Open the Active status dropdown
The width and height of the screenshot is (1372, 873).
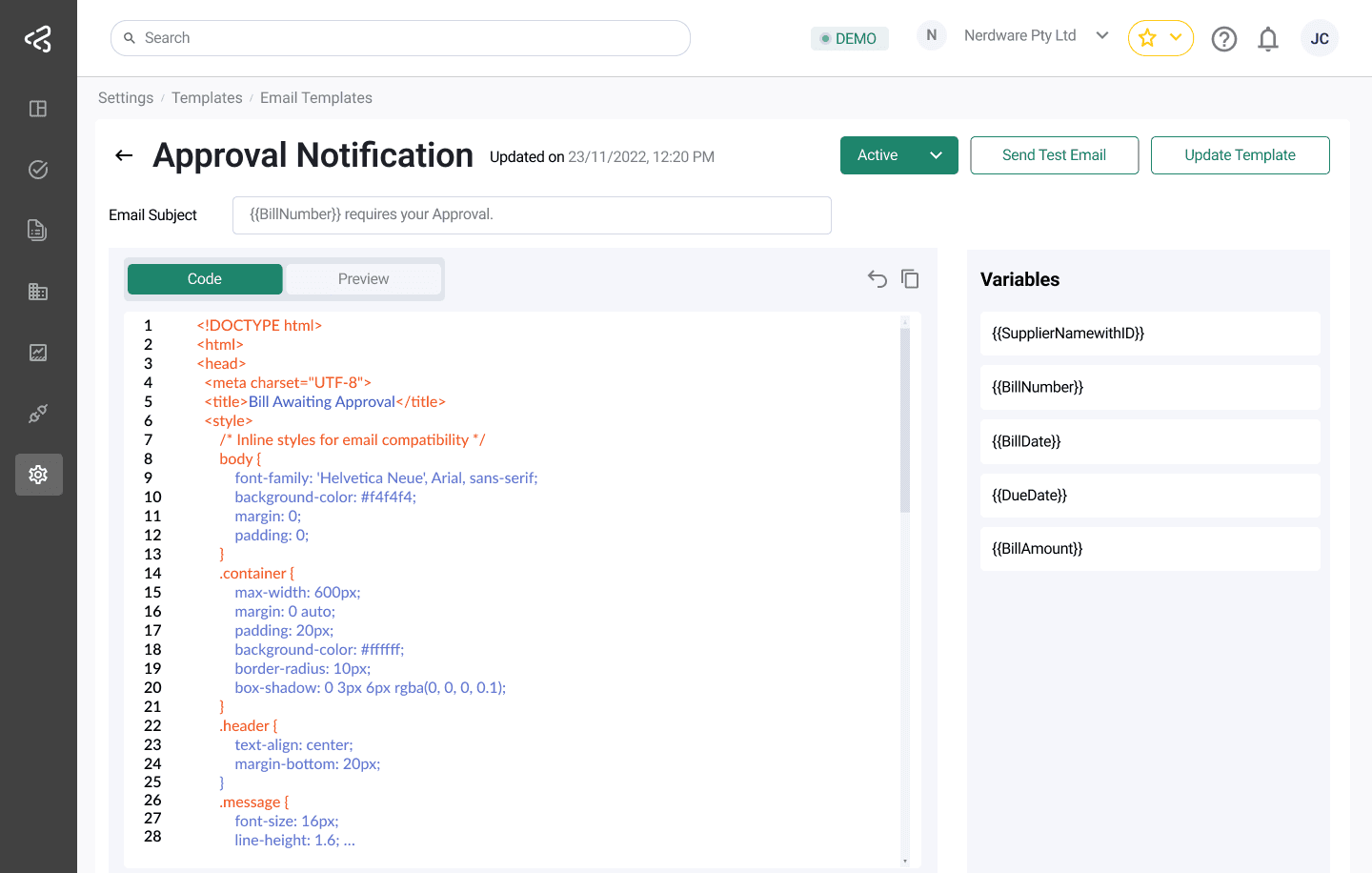[x=898, y=154]
